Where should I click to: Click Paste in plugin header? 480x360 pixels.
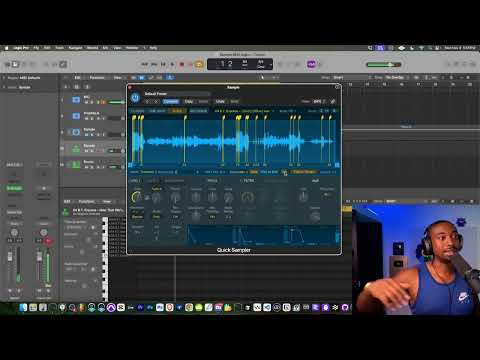tap(203, 101)
